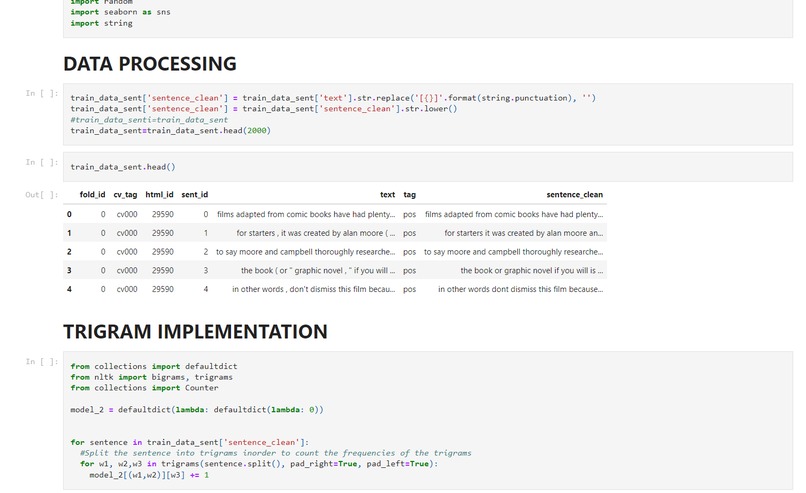Click the trigram code cell importing defaultdict
This screenshot has width=806, height=493.
(428, 421)
